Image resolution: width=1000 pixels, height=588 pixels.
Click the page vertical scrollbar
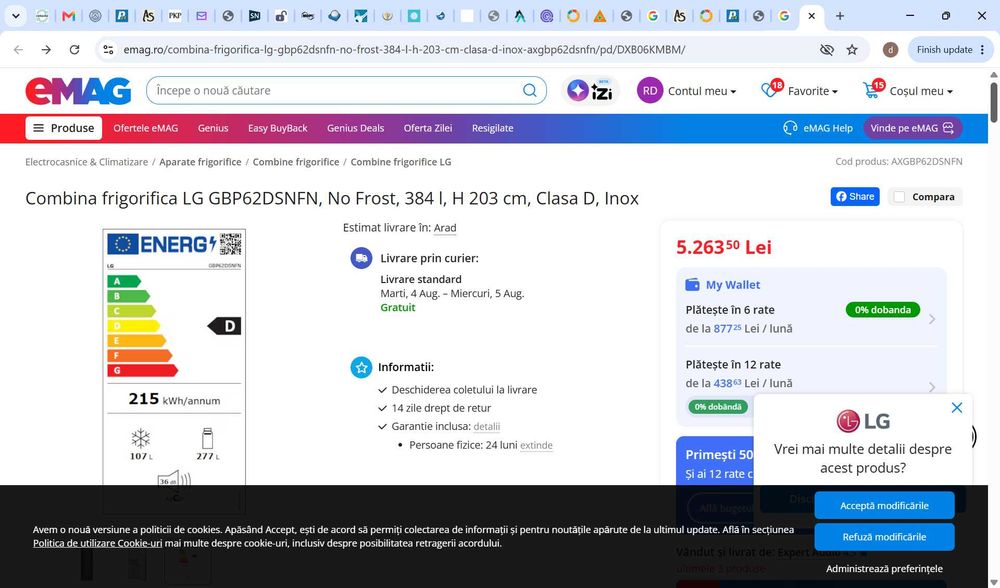pos(994,102)
